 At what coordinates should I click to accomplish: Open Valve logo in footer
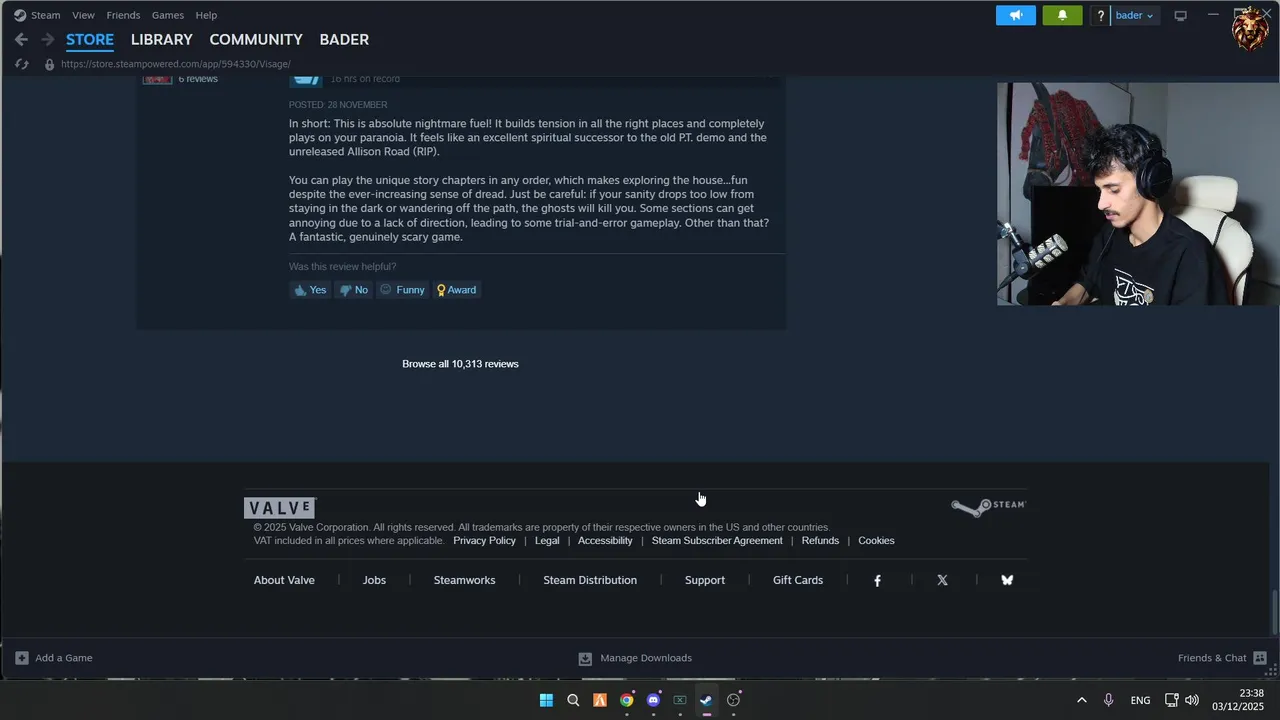click(x=280, y=508)
